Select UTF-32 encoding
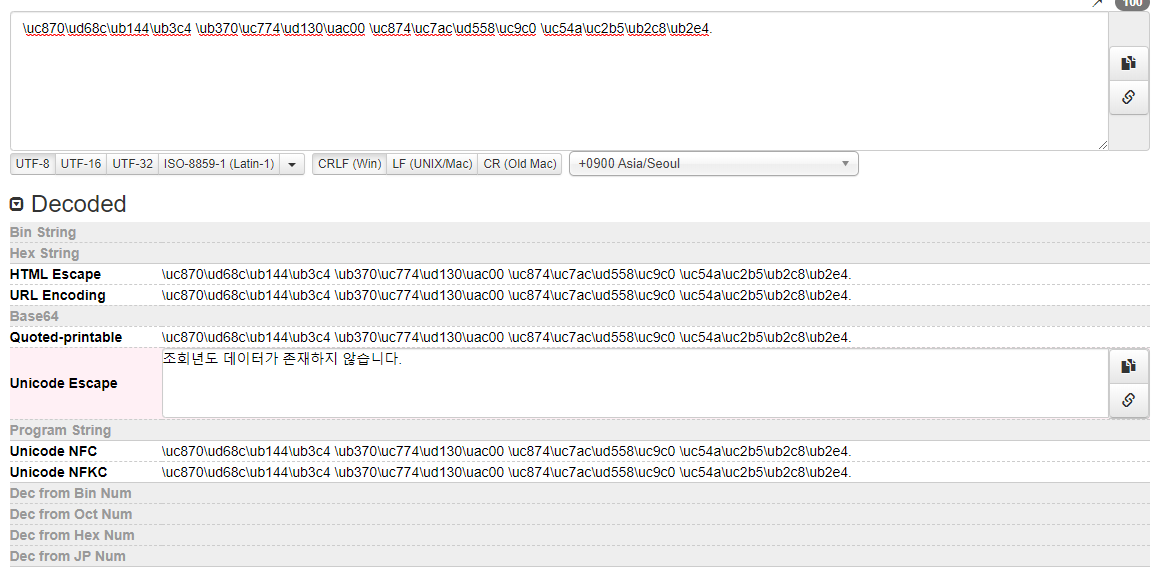This screenshot has width=1160, height=576. pos(132,163)
